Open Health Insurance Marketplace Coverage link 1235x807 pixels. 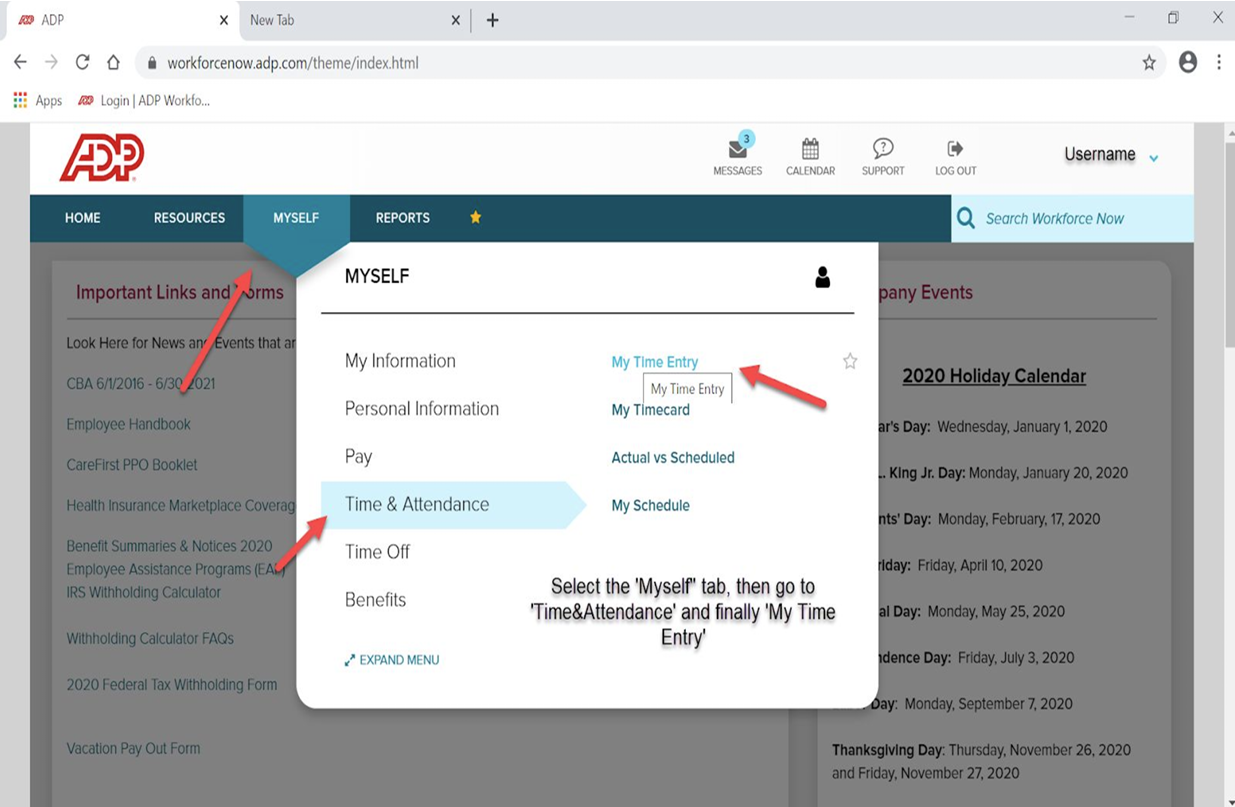click(181, 506)
